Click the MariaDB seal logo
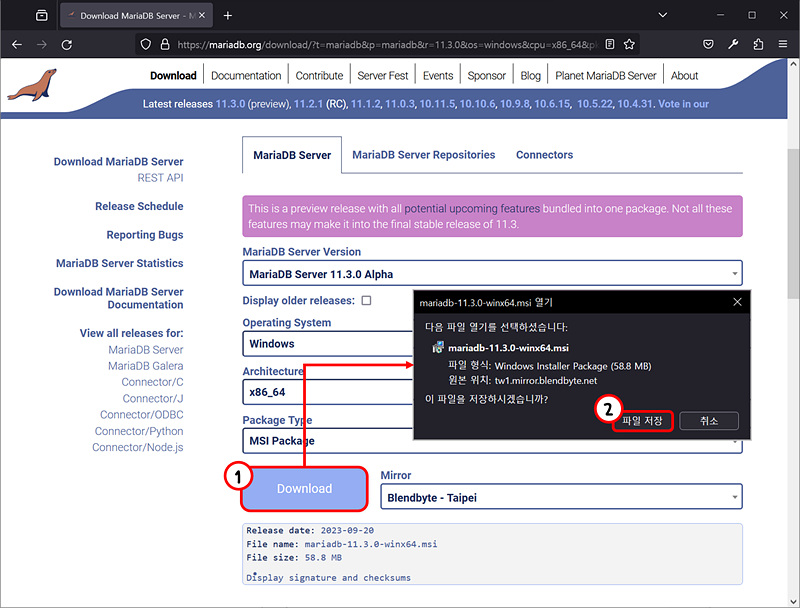Image resolution: width=800 pixels, height=608 pixels. [32, 85]
